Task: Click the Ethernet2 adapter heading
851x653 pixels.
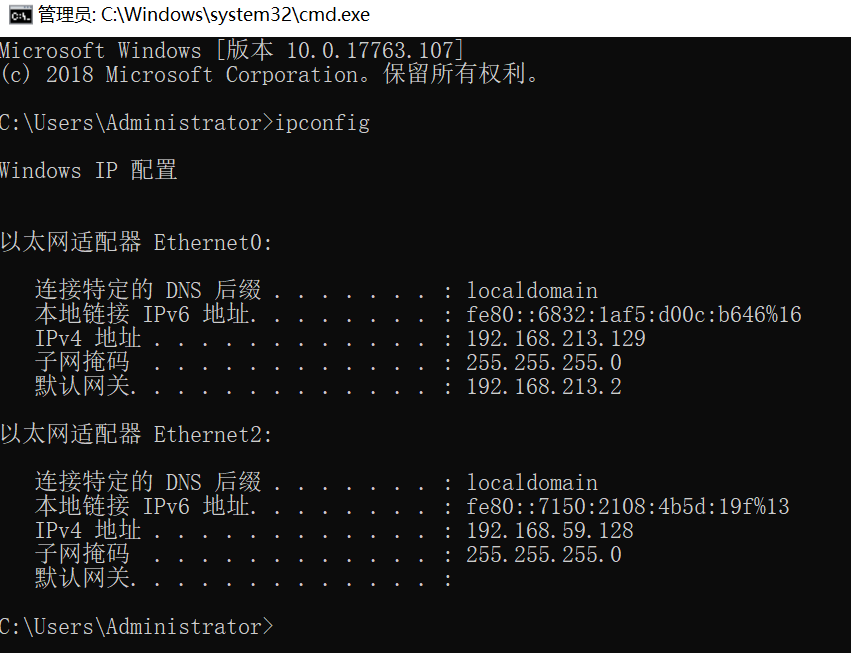Action: (x=136, y=435)
